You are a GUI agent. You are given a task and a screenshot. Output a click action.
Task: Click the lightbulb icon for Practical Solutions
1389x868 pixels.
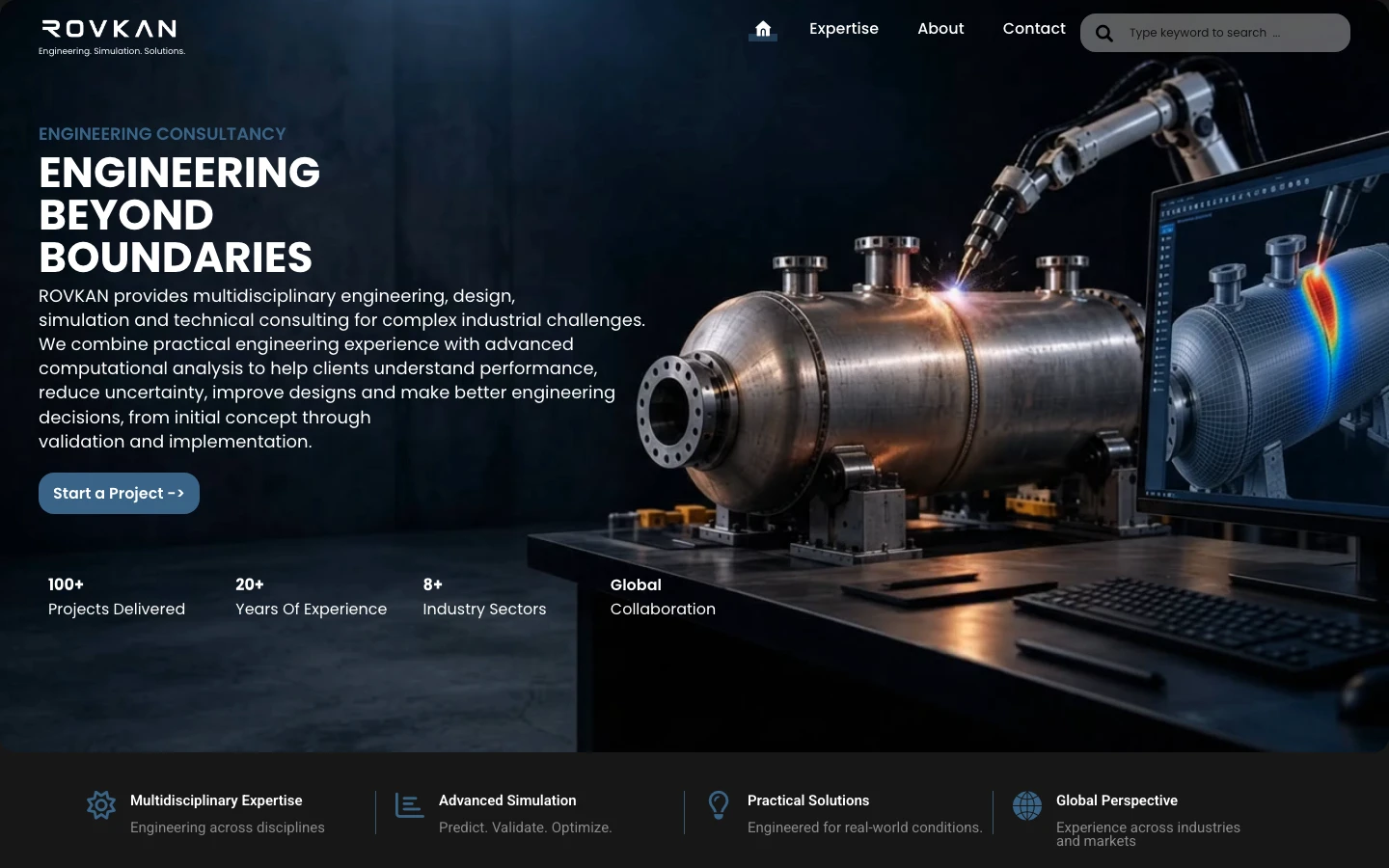pyautogui.click(x=719, y=805)
